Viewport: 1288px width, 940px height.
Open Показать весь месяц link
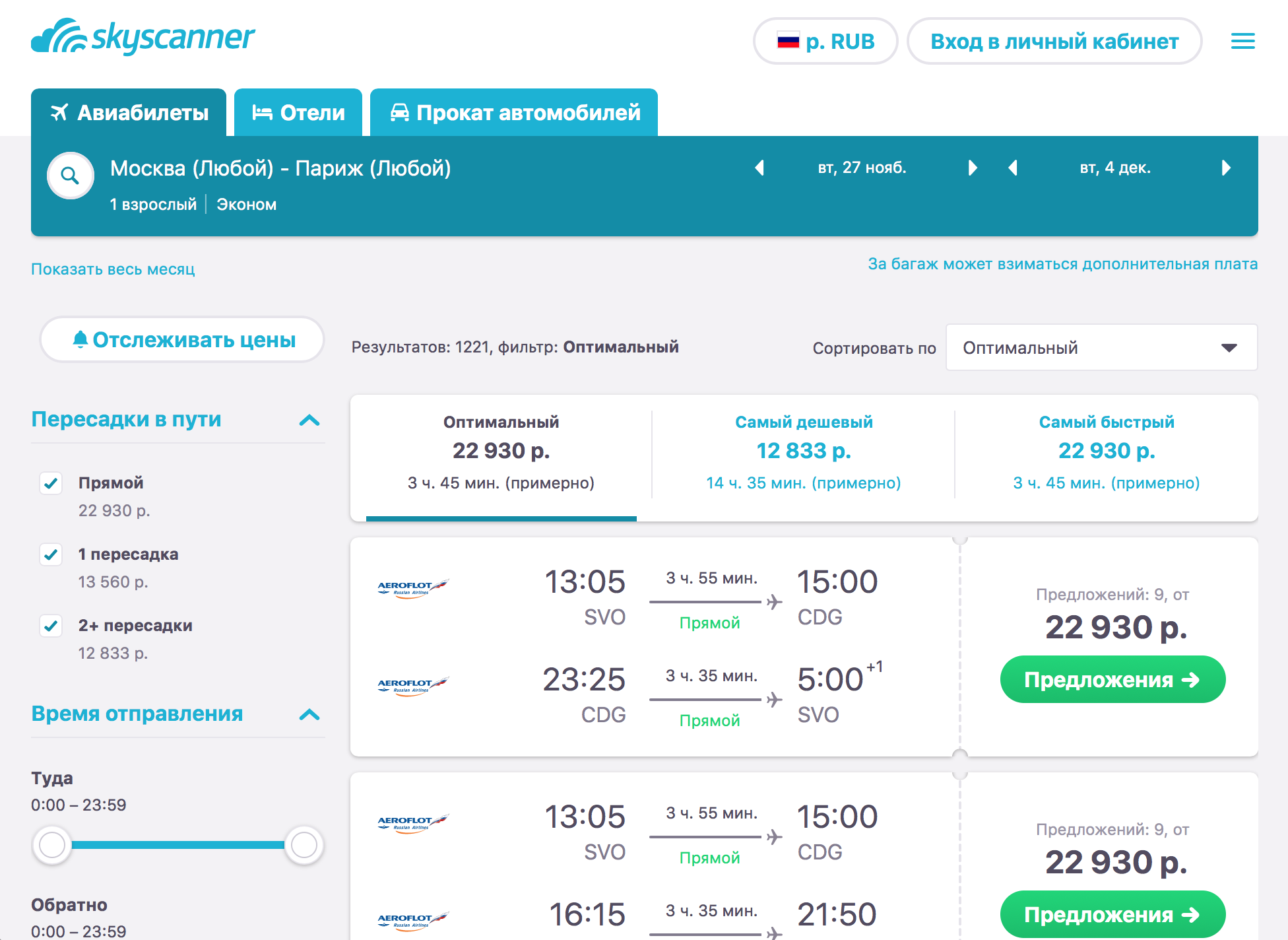pos(113,269)
